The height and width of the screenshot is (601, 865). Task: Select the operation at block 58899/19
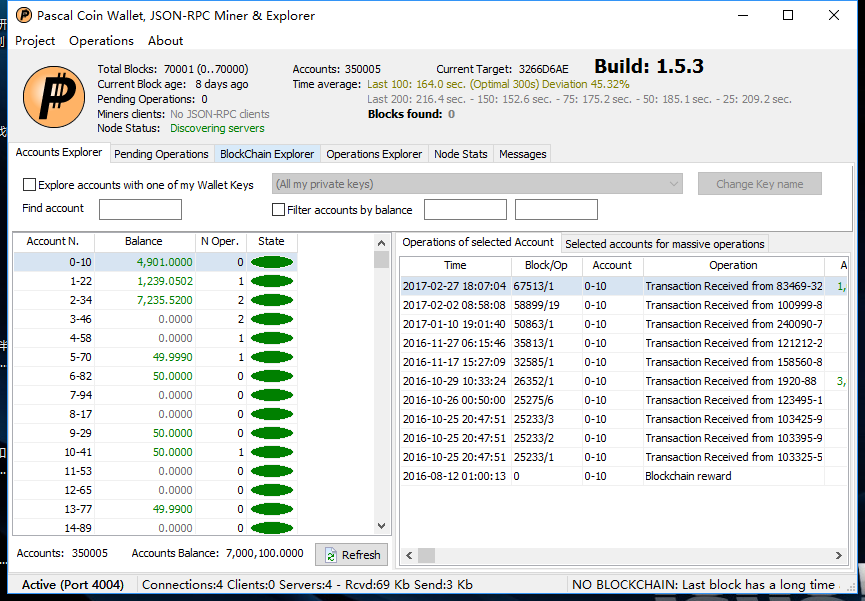click(x=623, y=305)
